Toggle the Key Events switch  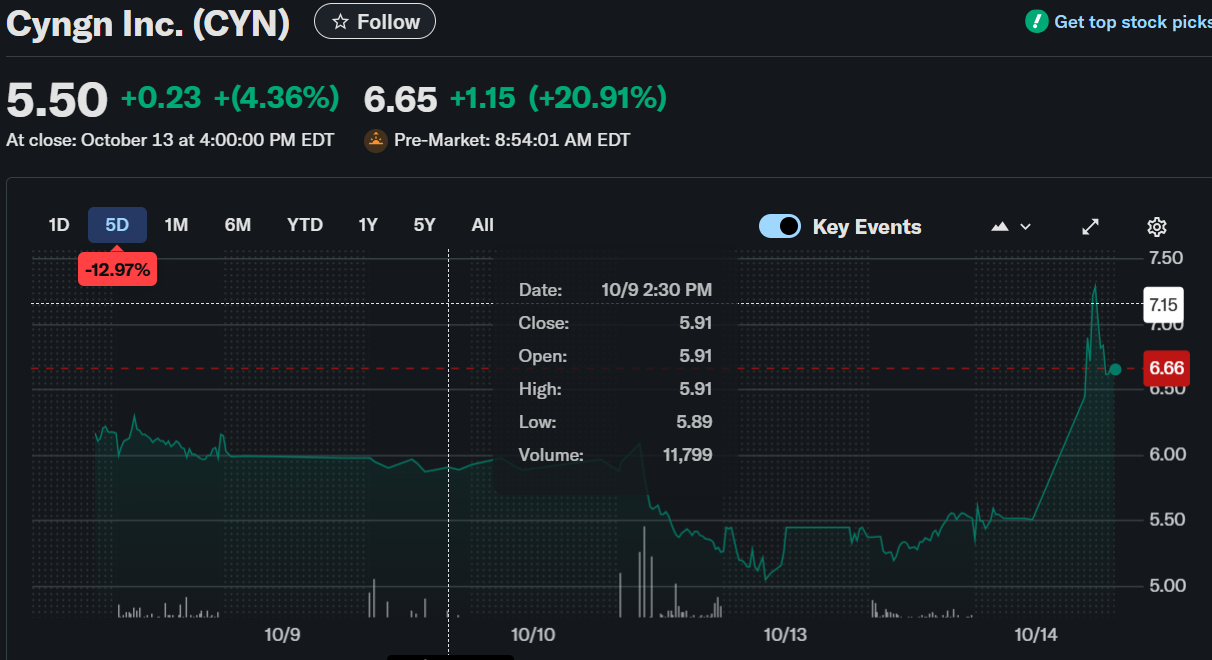click(780, 226)
